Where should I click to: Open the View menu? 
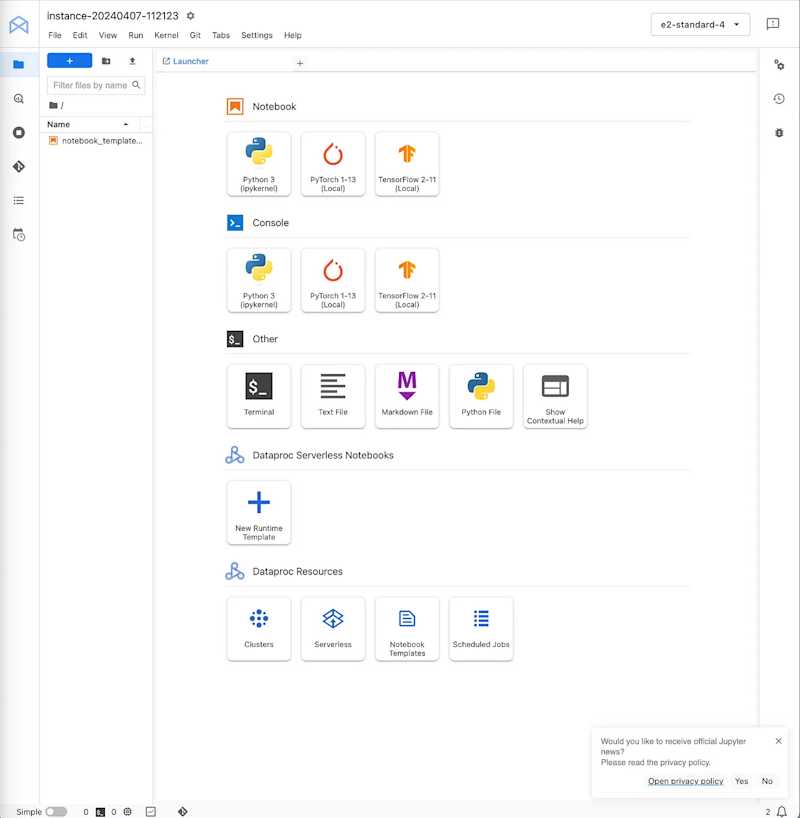108,35
